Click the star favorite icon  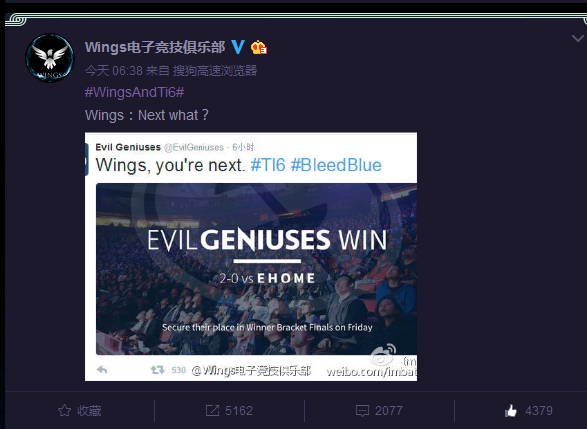click(x=64, y=411)
